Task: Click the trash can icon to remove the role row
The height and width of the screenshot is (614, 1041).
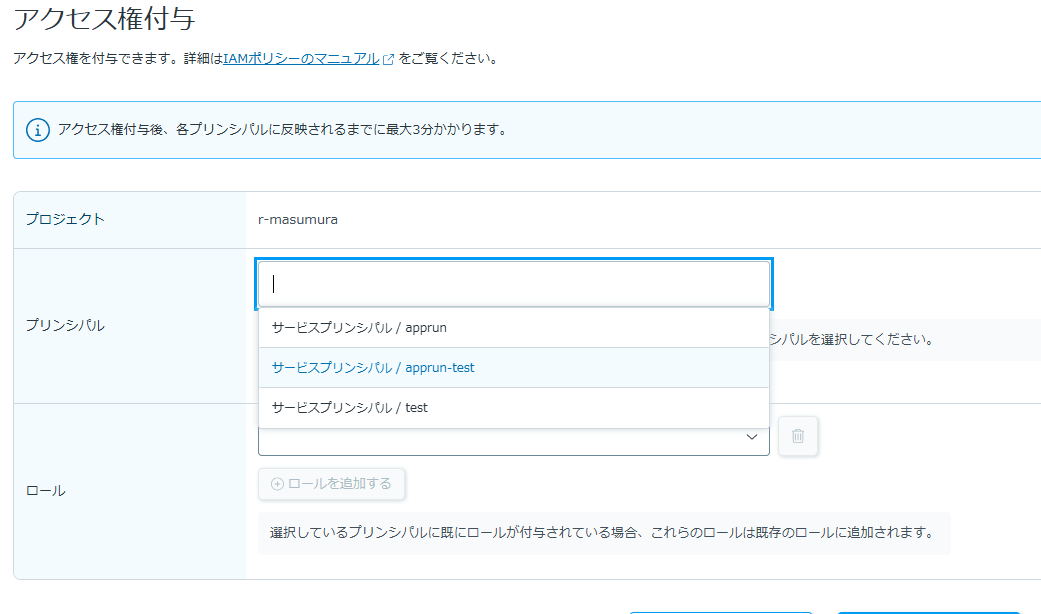Action: [798, 436]
